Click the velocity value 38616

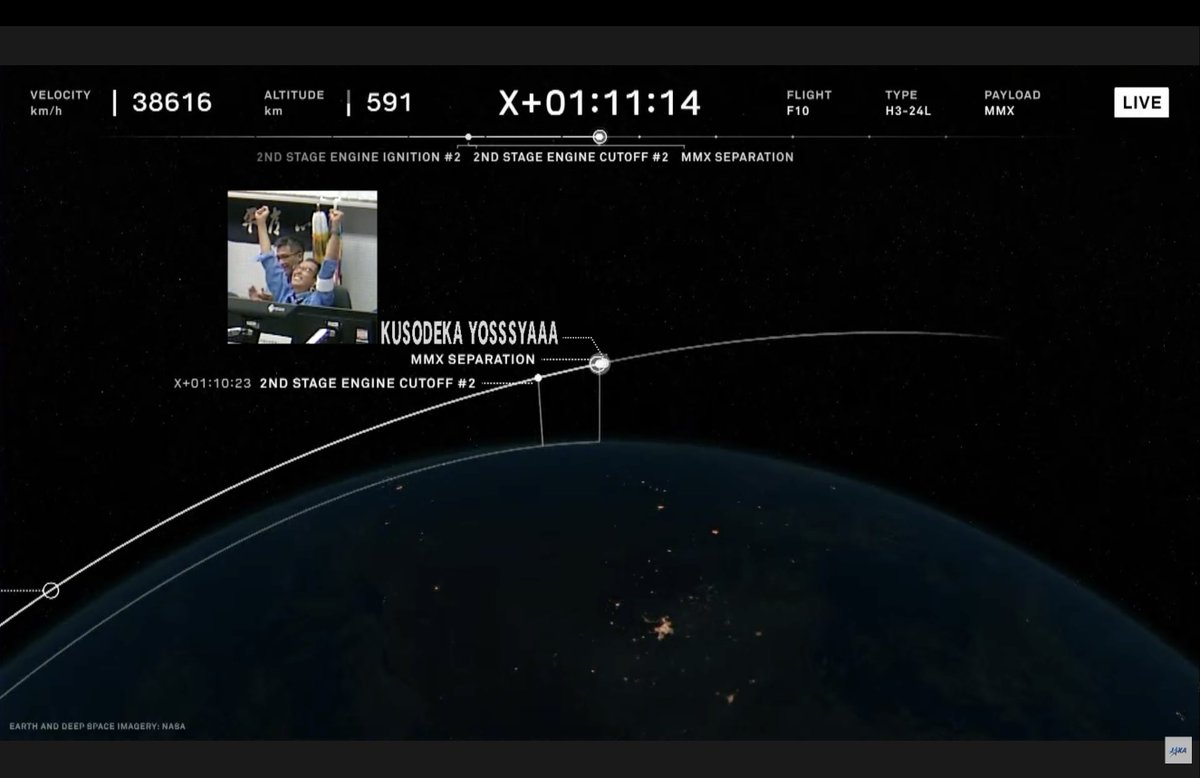click(x=172, y=102)
